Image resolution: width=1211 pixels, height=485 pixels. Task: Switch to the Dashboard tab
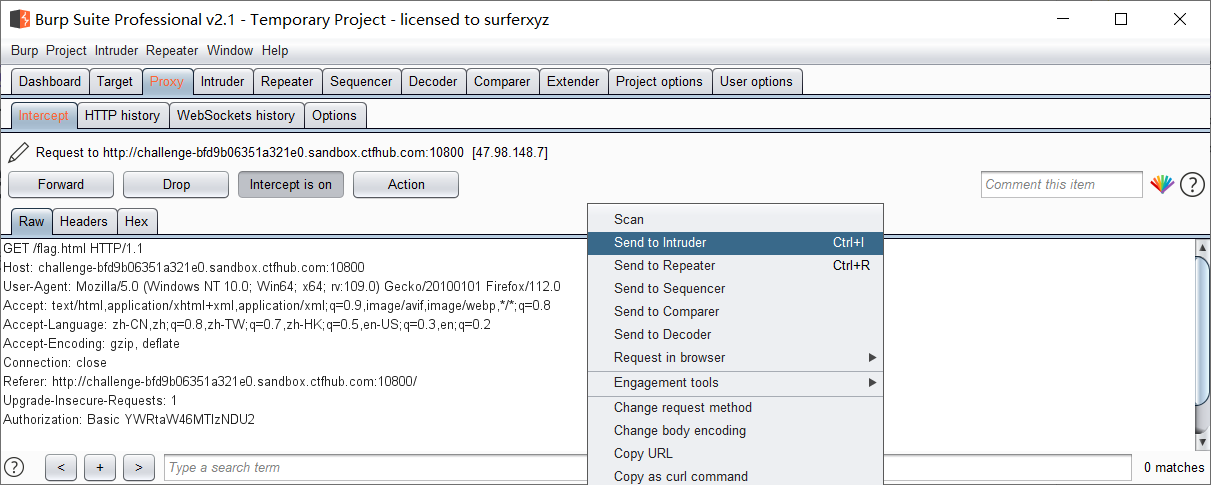tap(50, 82)
